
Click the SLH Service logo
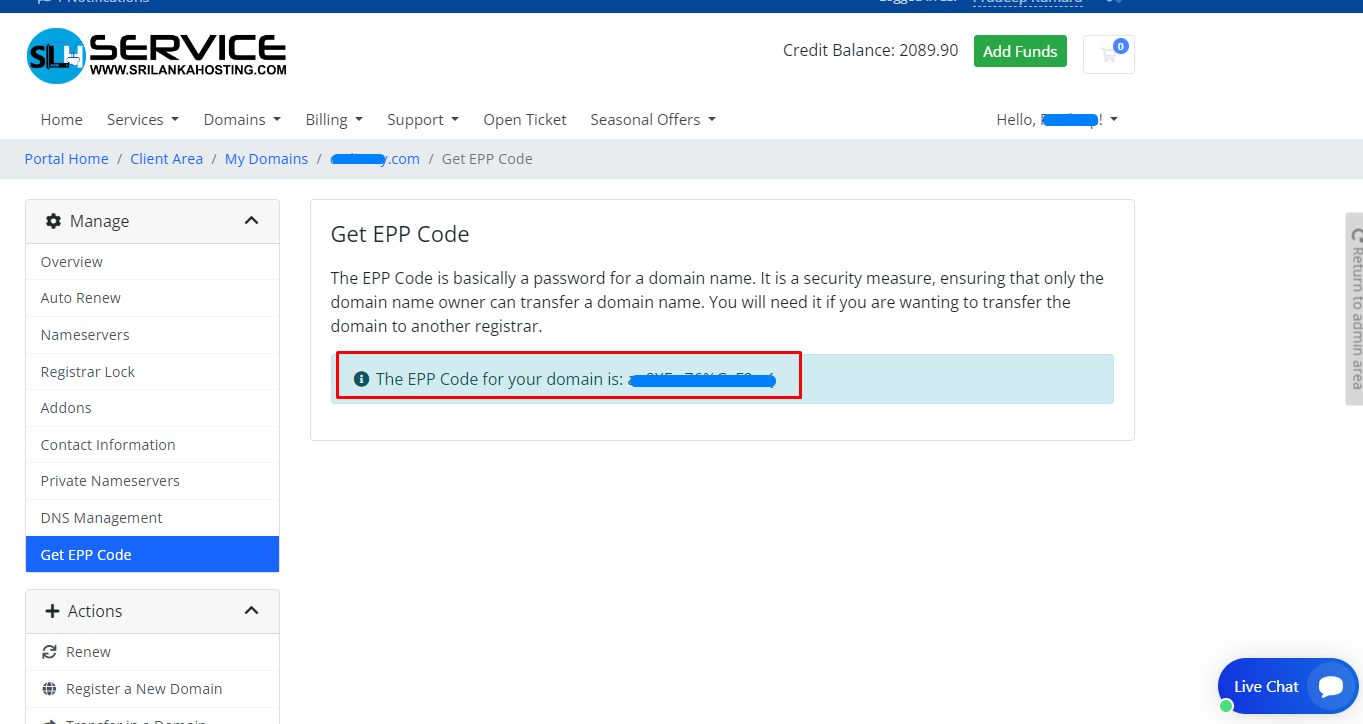coord(156,55)
